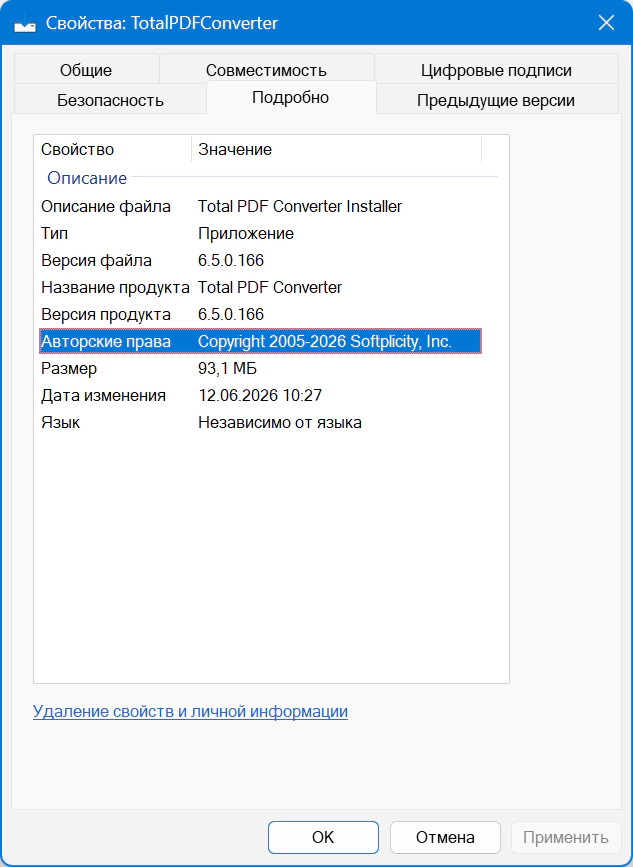Viewport: 633px width, 867px height.
Task: Open the Совместимость tab
Action: [266, 70]
